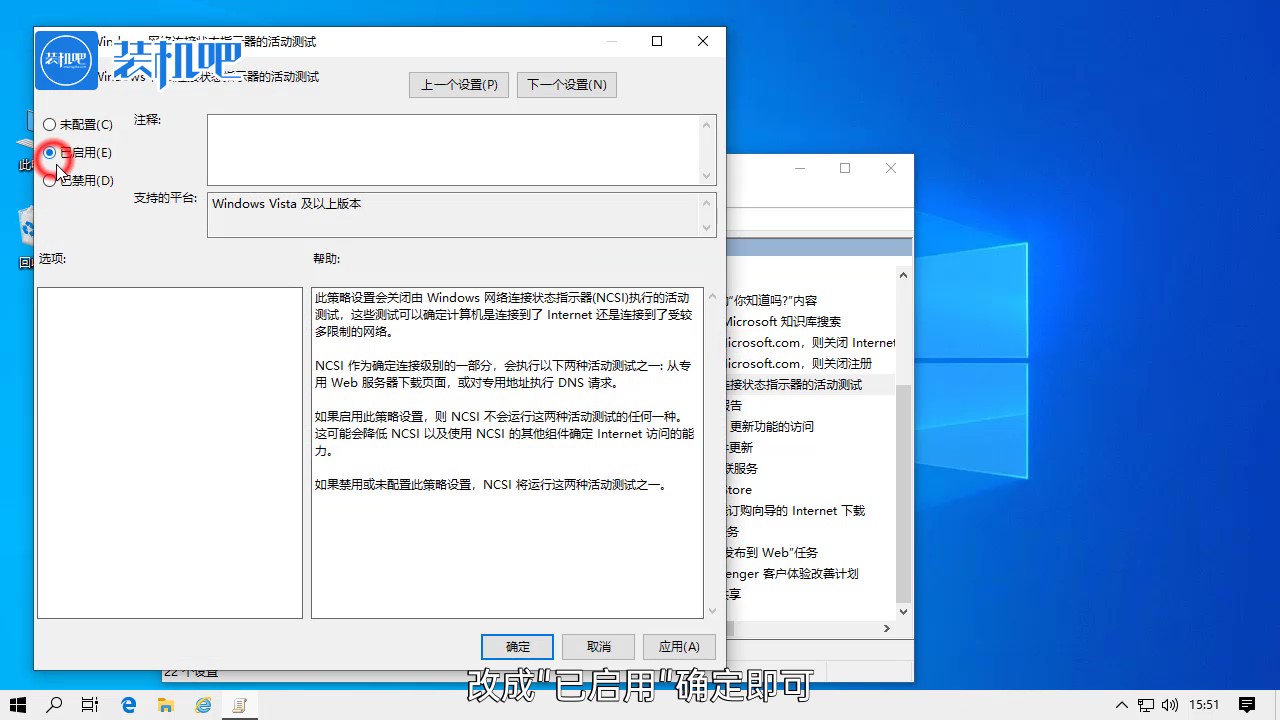The height and width of the screenshot is (720, 1280).
Task: Click the 上一个设置(P) button
Action: [458, 84]
